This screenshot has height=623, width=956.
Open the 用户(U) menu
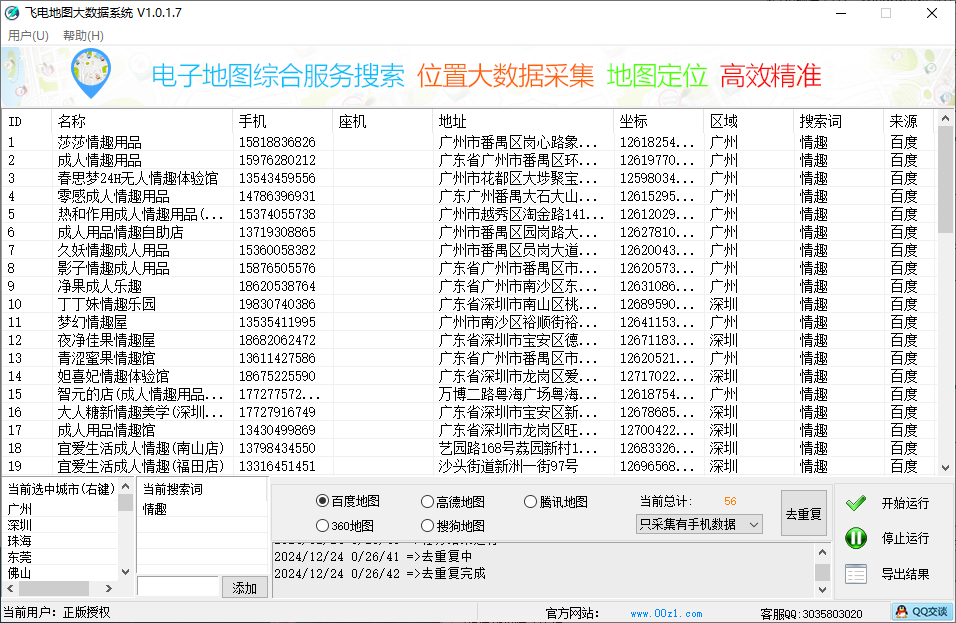click(x=28, y=35)
